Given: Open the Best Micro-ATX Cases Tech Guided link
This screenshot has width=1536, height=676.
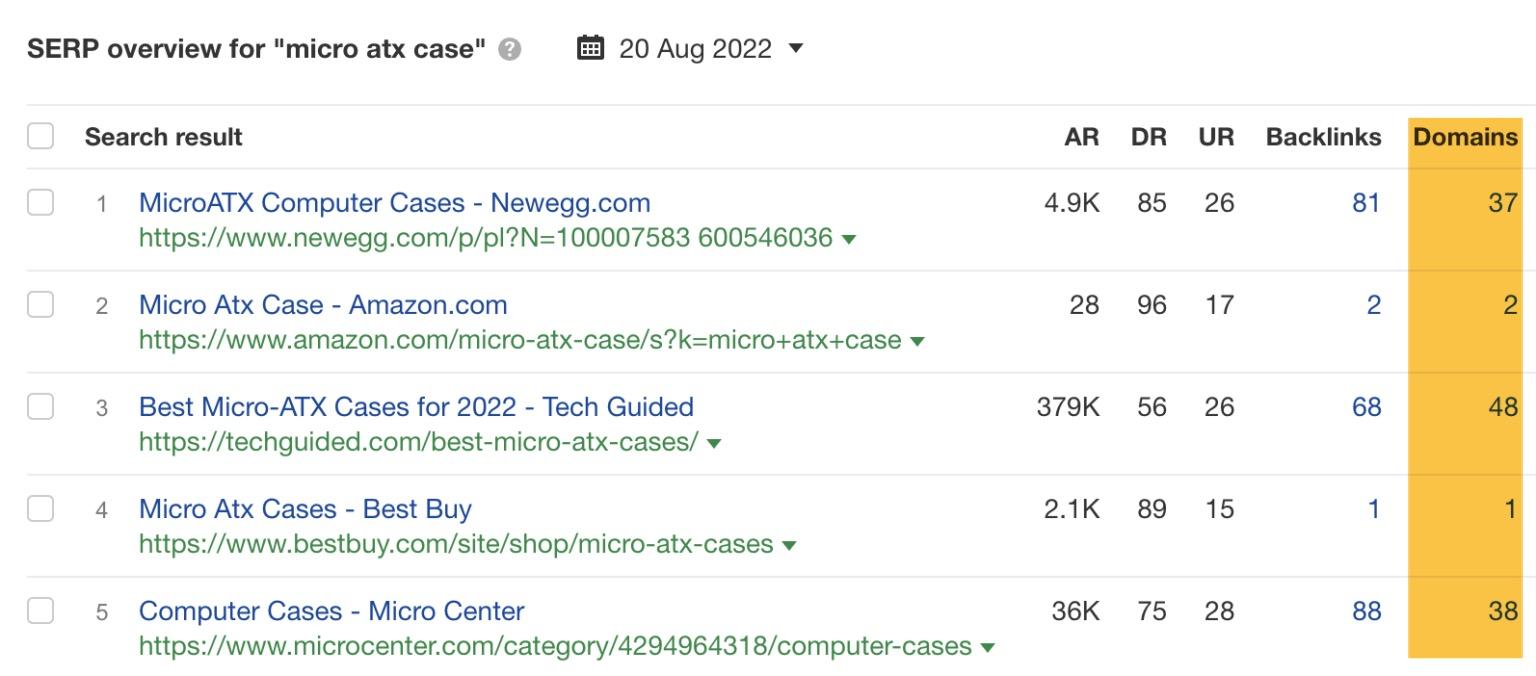Looking at the screenshot, I should click(418, 406).
